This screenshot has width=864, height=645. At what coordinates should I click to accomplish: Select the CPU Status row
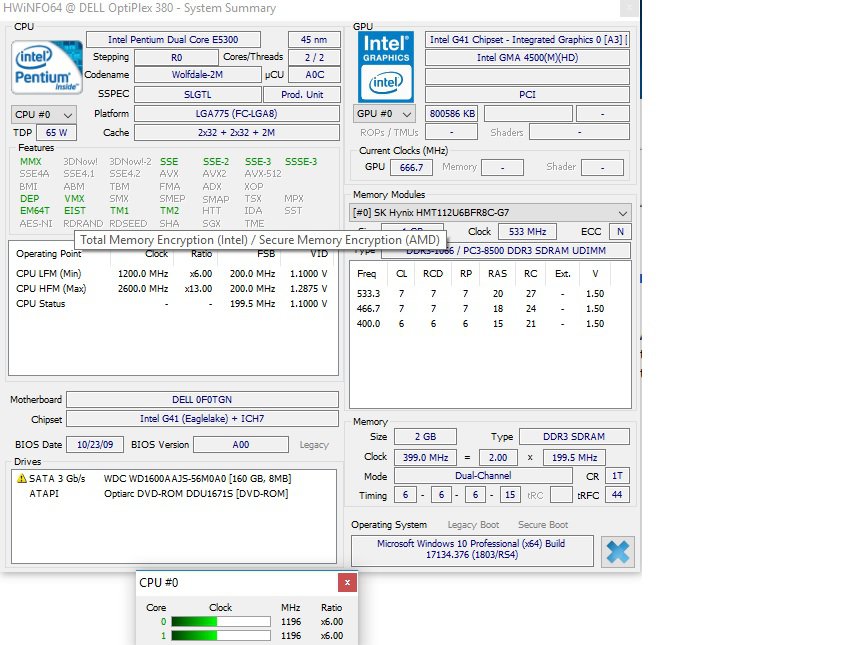click(172, 303)
